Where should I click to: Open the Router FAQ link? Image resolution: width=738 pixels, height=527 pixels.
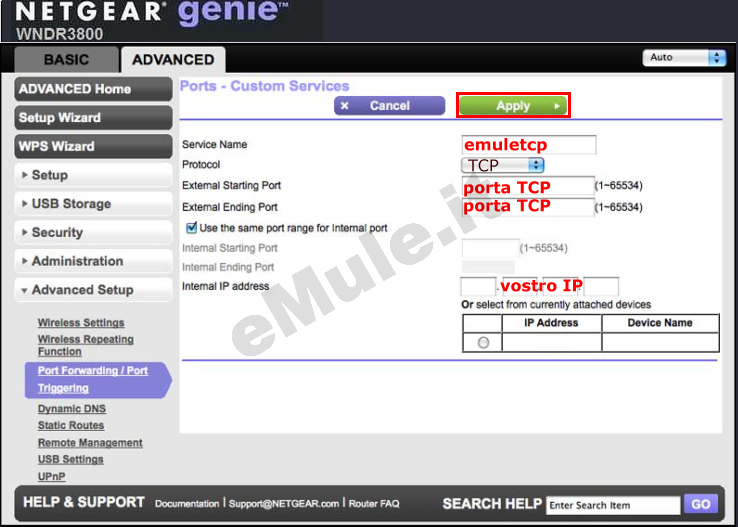(x=374, y=504)
